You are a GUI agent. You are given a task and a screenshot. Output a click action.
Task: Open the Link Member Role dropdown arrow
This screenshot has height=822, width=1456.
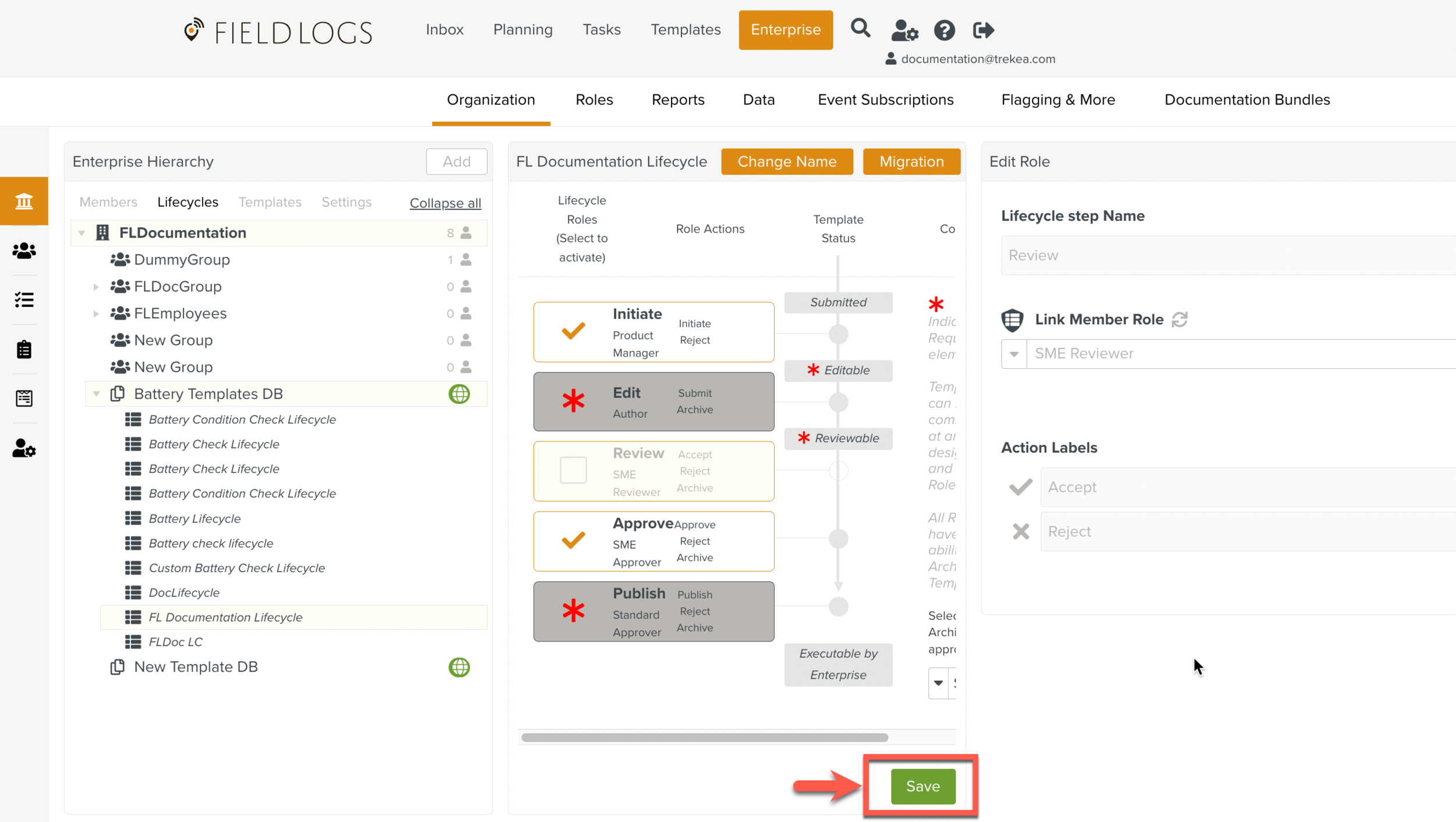click(x=1014, y=354)
